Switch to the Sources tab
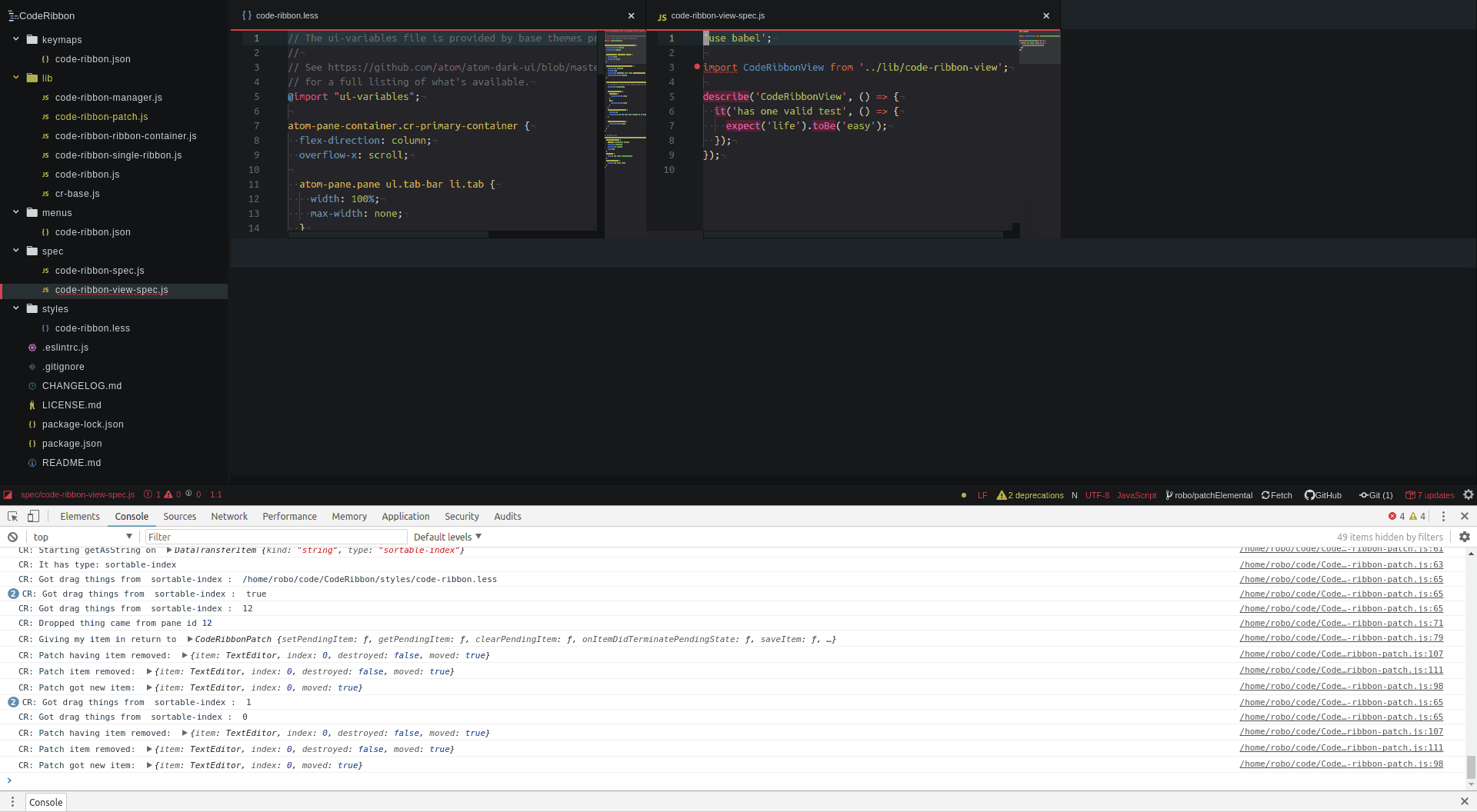The image size is (1477, 812). (179, 517)
